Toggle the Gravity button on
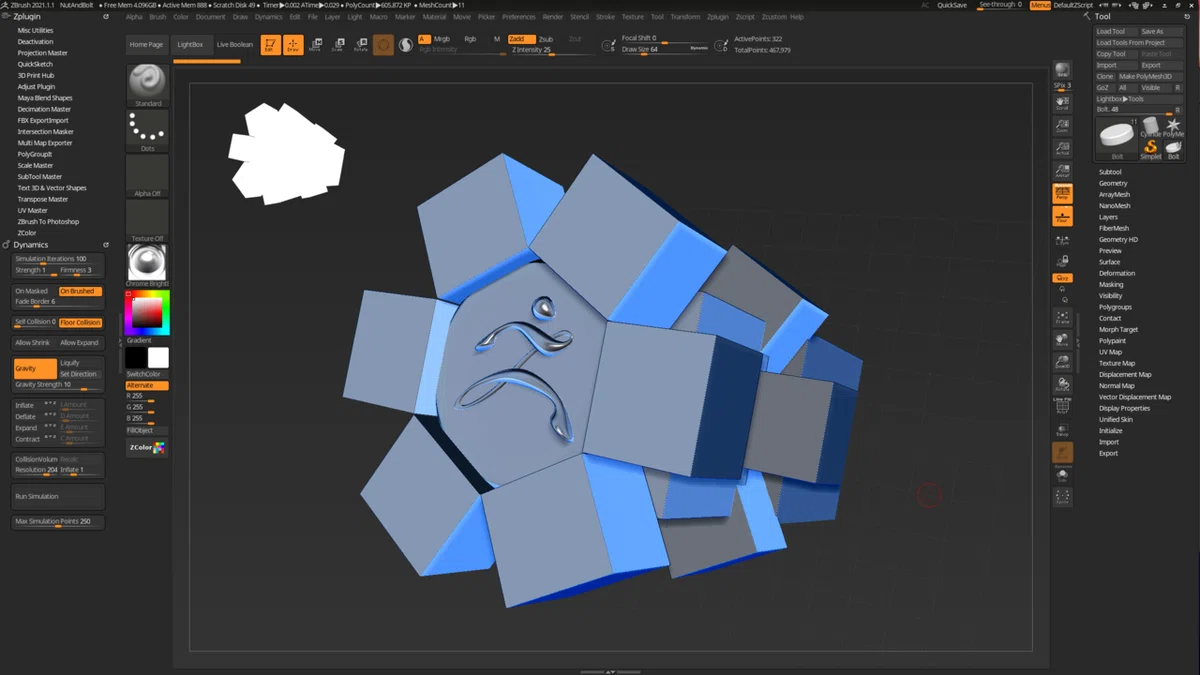1200x675 pixels. tap(35, 368)
